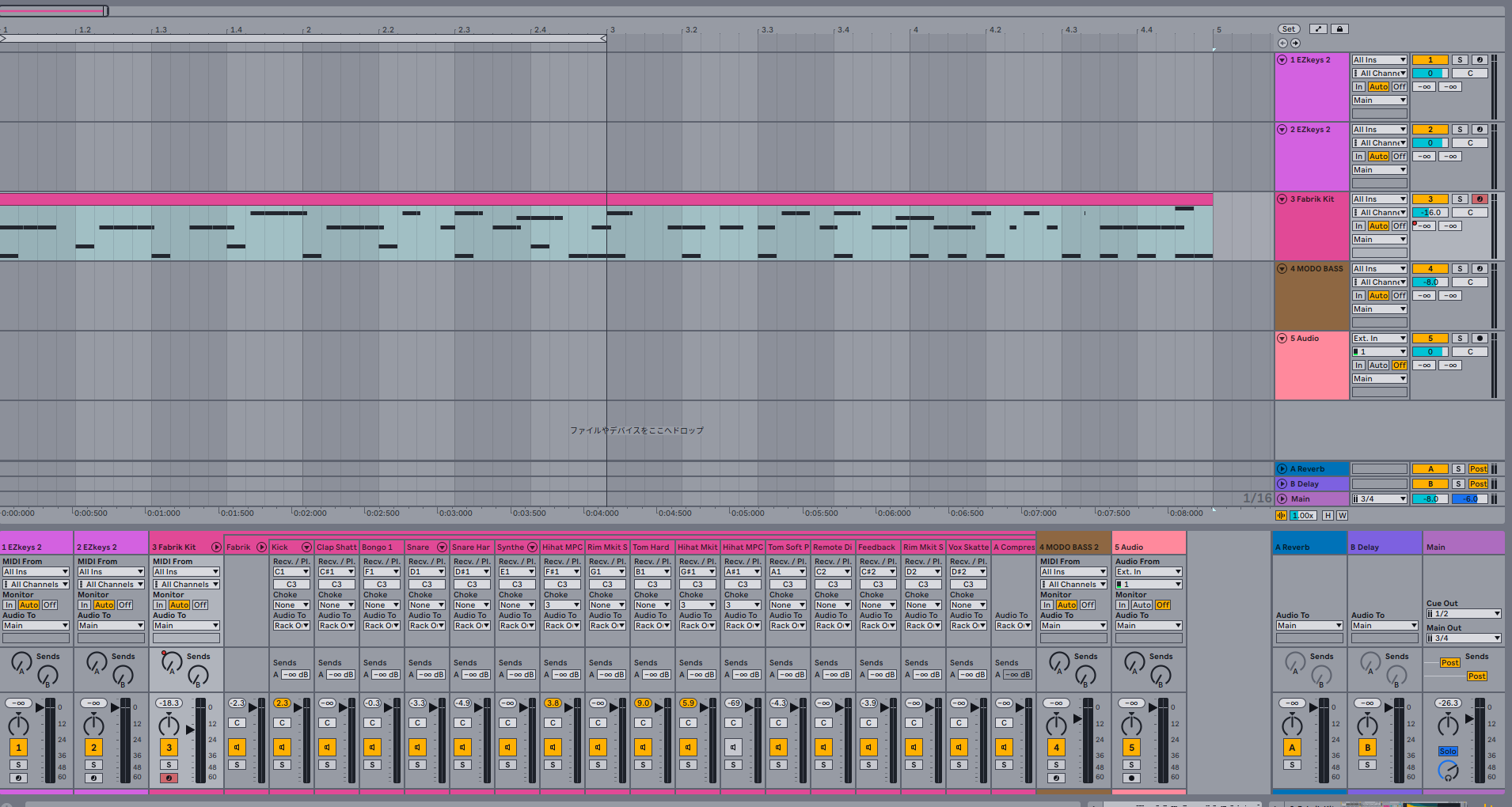Select the 4 MODO BASS 2 mixer track header
1512x807 pixels.
pos(1073,547)
